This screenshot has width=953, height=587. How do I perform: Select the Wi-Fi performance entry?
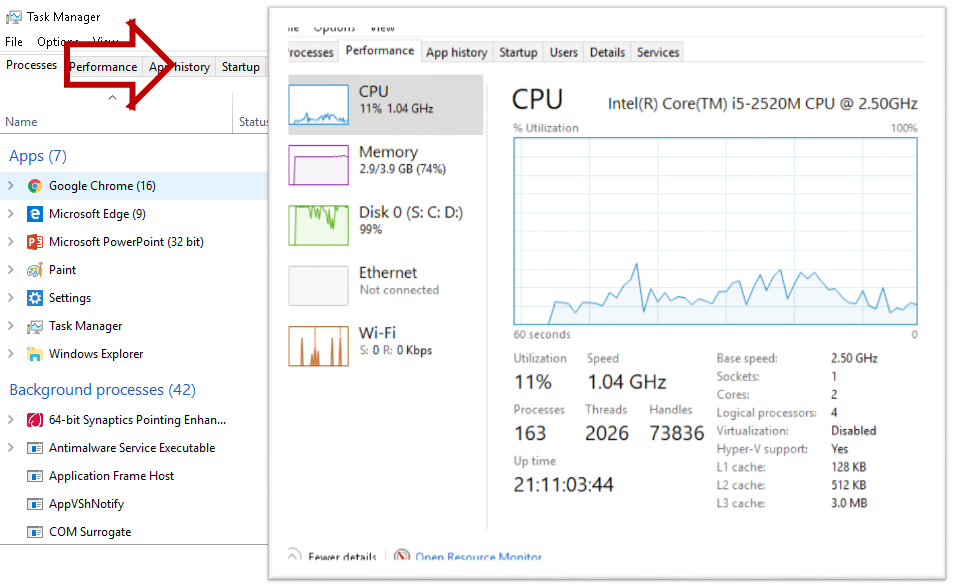coord(318,345)
